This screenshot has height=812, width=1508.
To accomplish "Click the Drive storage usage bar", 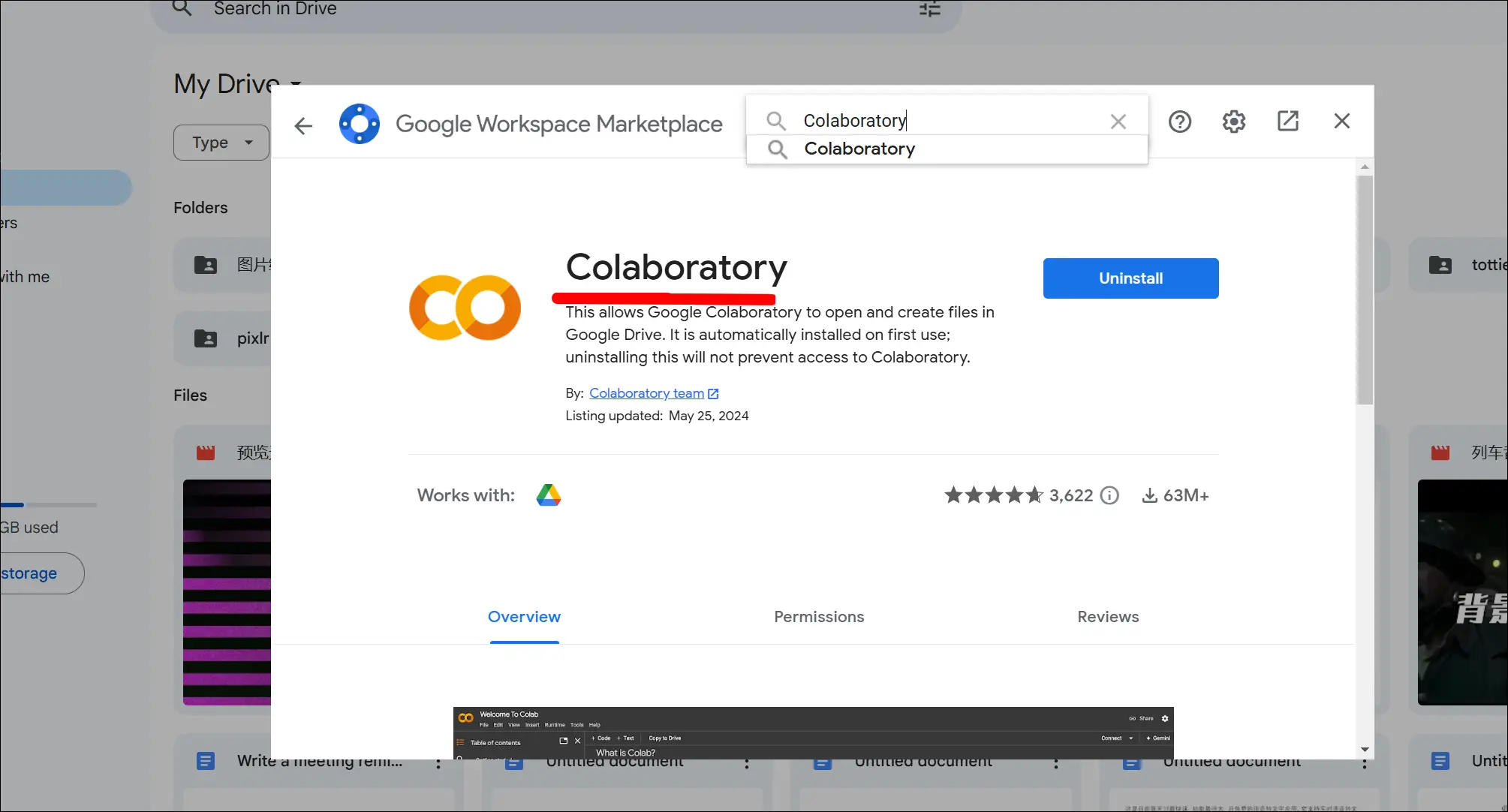I will [48, 505].
